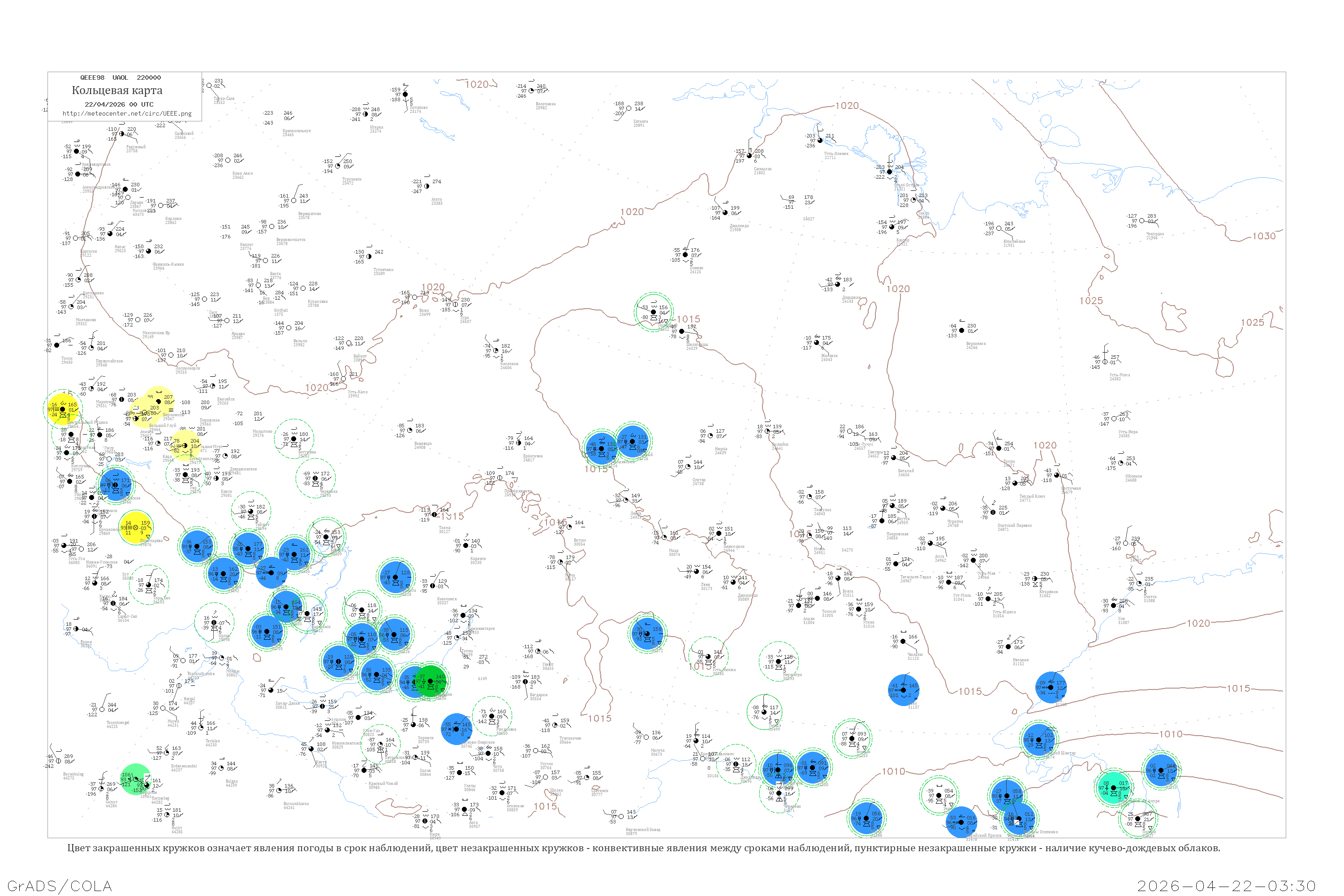
Task: Click the Верхоянск station marker
Action: click(962, 331)
